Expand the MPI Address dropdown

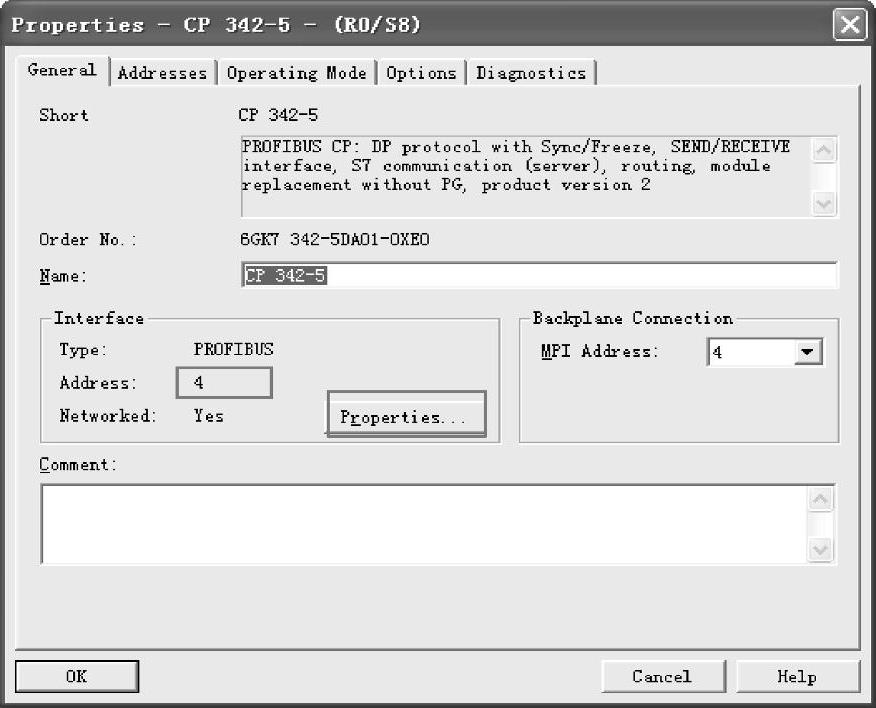point(807,352)
